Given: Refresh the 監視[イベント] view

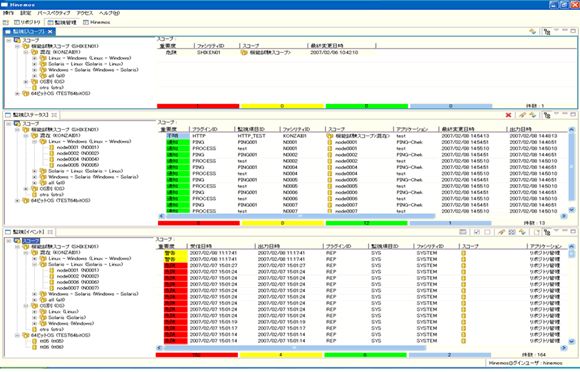Looking at the screenshot, I should 522,232.
